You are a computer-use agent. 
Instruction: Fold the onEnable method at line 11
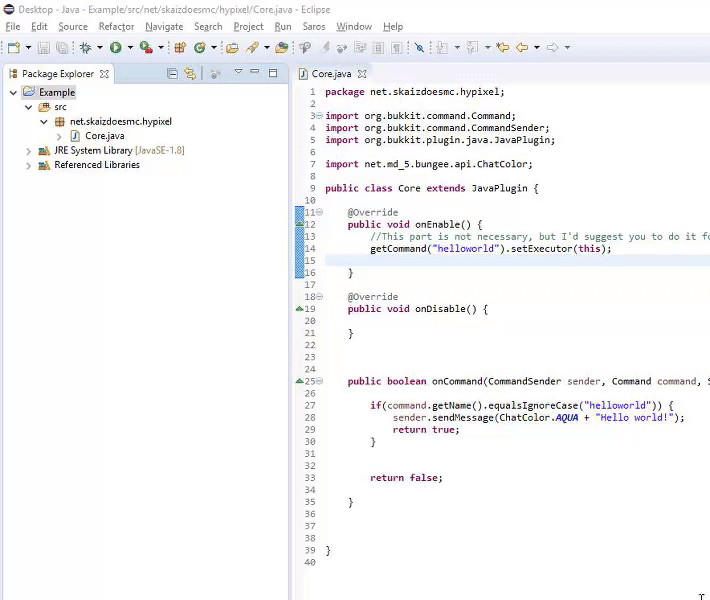pyautogui.click(x=319, y=212)
